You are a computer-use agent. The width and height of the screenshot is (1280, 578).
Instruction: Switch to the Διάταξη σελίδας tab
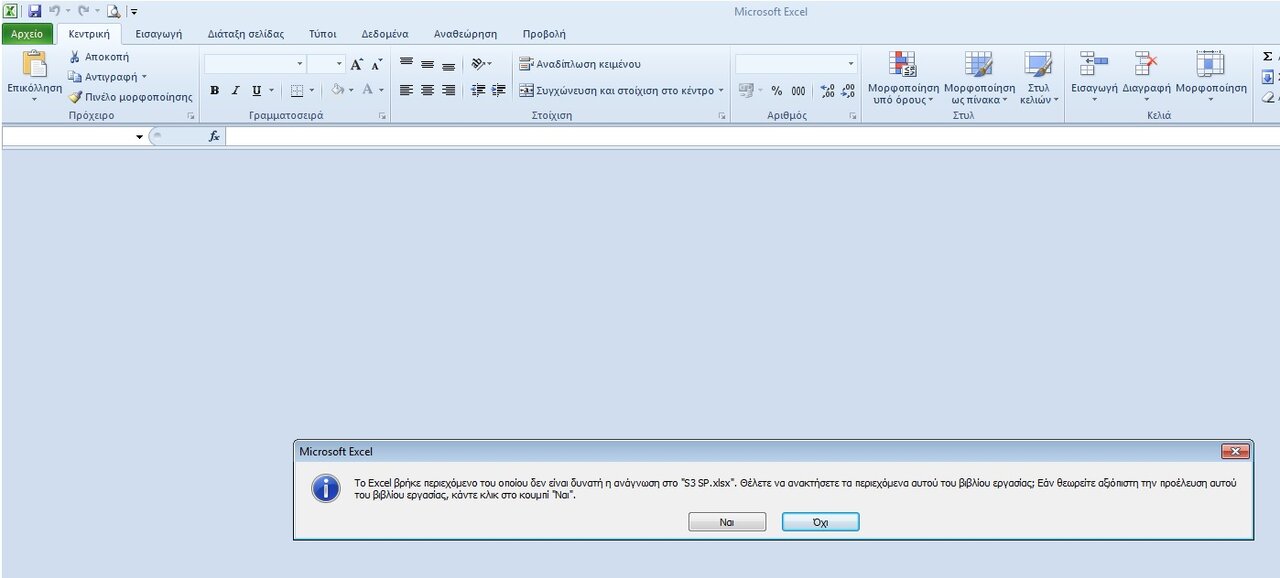point(246,34)
